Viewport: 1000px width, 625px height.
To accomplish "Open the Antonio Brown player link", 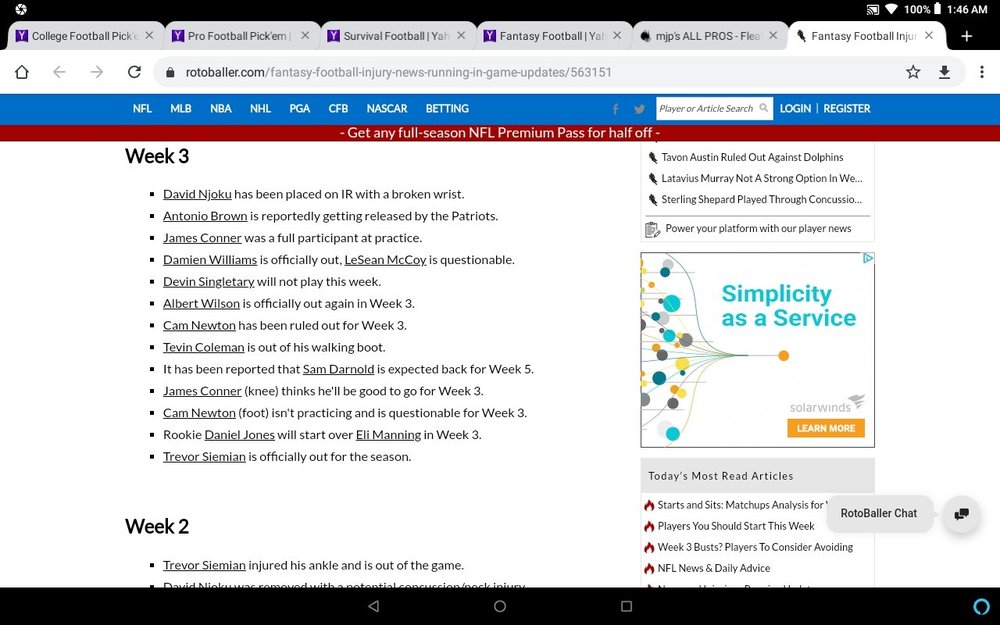I will (205, 216).
